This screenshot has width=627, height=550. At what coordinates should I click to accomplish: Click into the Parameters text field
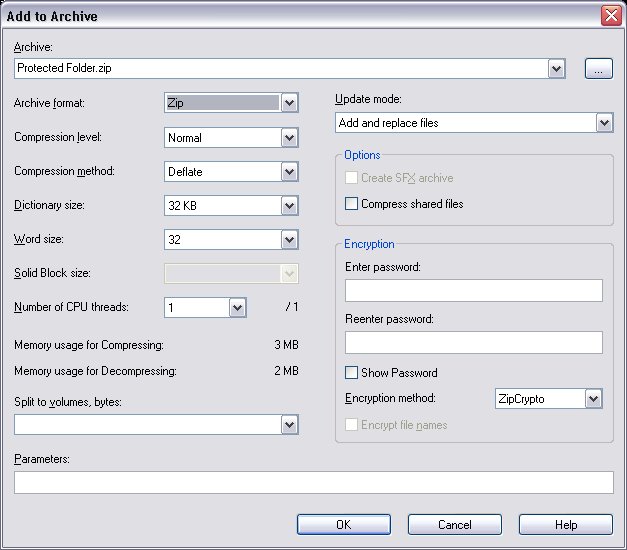pos(314,482)
